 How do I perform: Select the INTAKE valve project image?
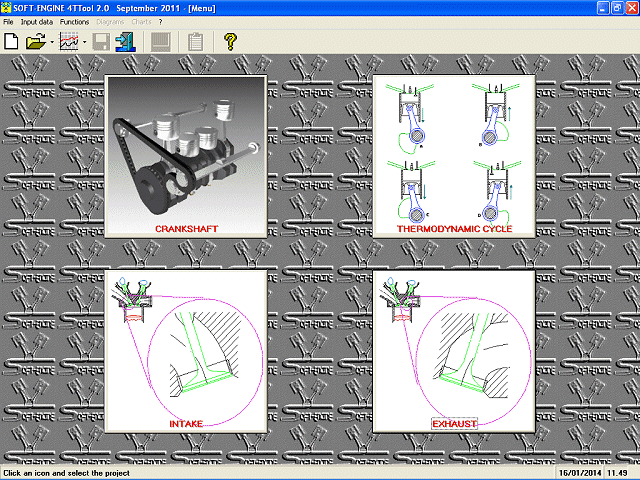186,351
